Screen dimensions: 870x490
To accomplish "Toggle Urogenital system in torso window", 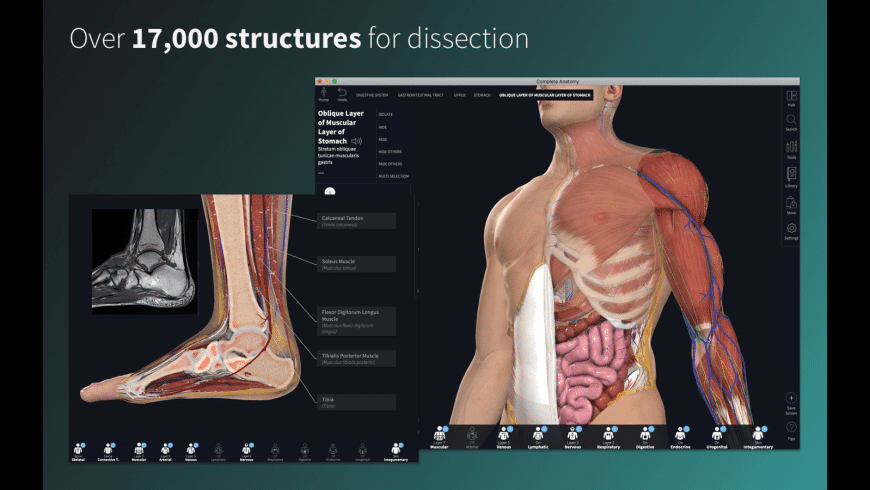I will click(717, 437).
